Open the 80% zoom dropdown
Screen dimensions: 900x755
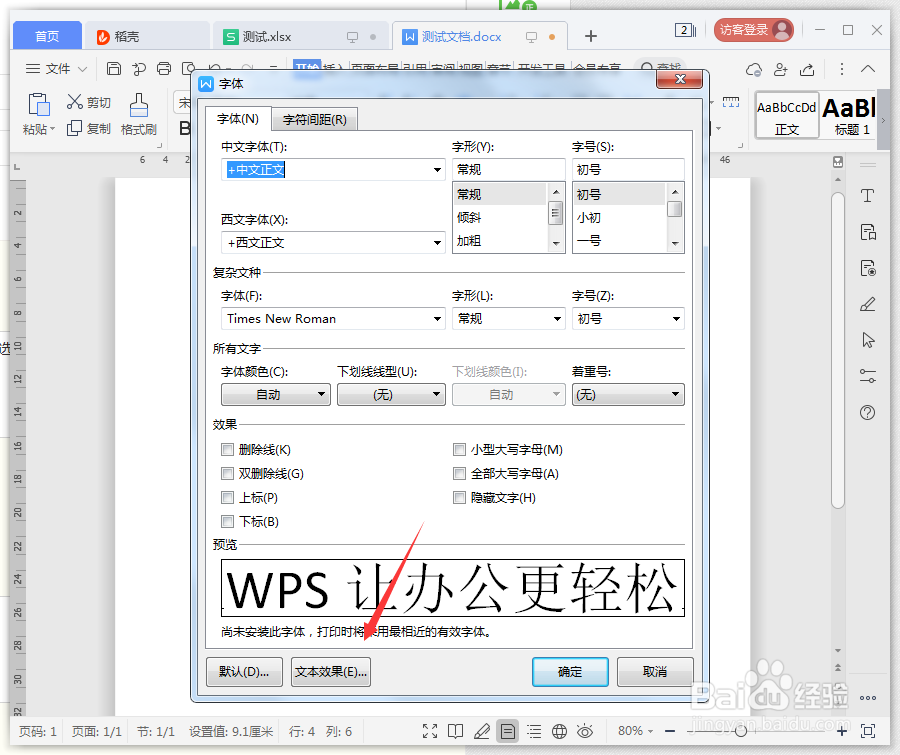coord(638,731)
